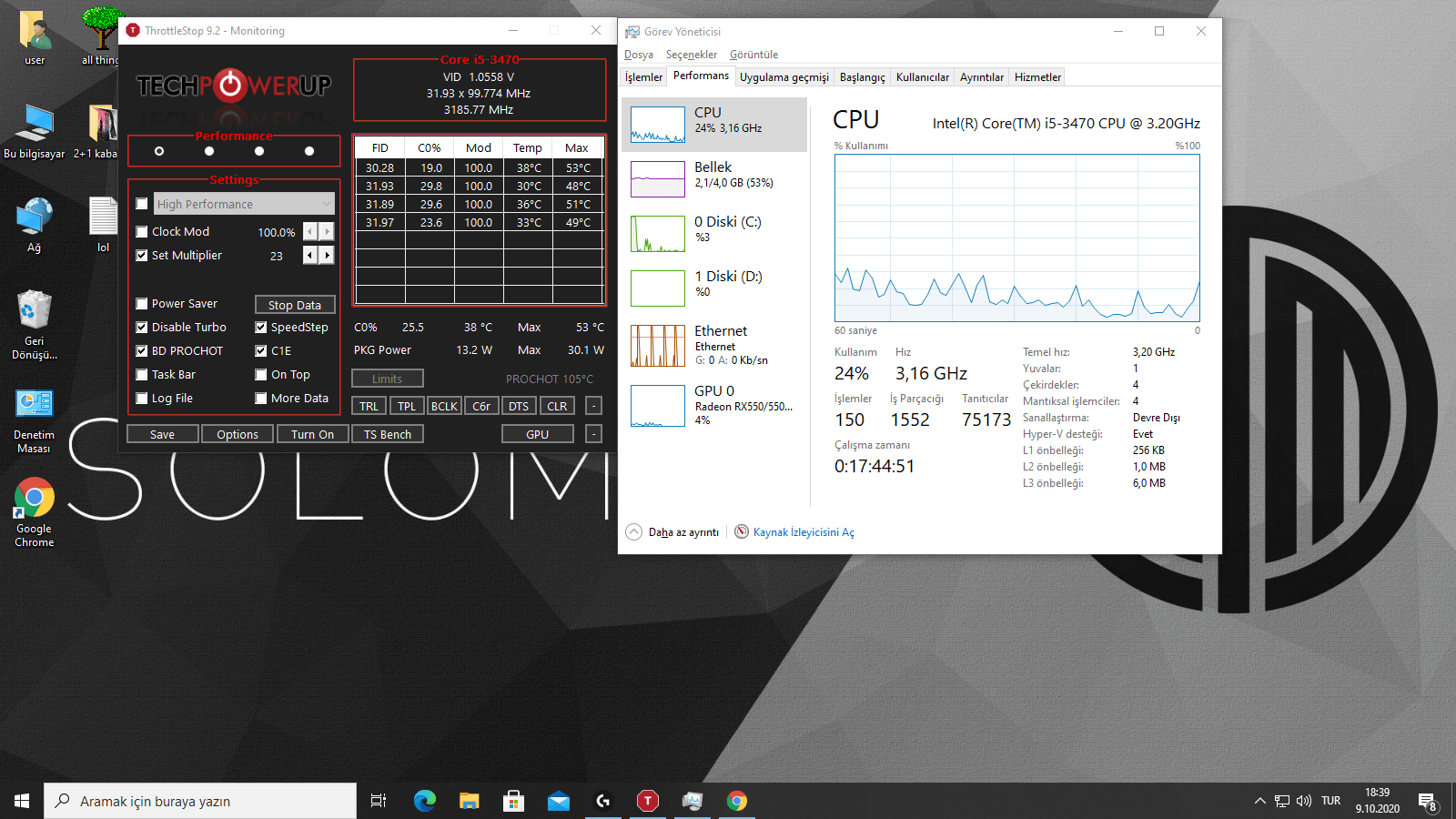Enable the Power Saver checkbox
Viewport: 1456px width, 819px height.
142,304
